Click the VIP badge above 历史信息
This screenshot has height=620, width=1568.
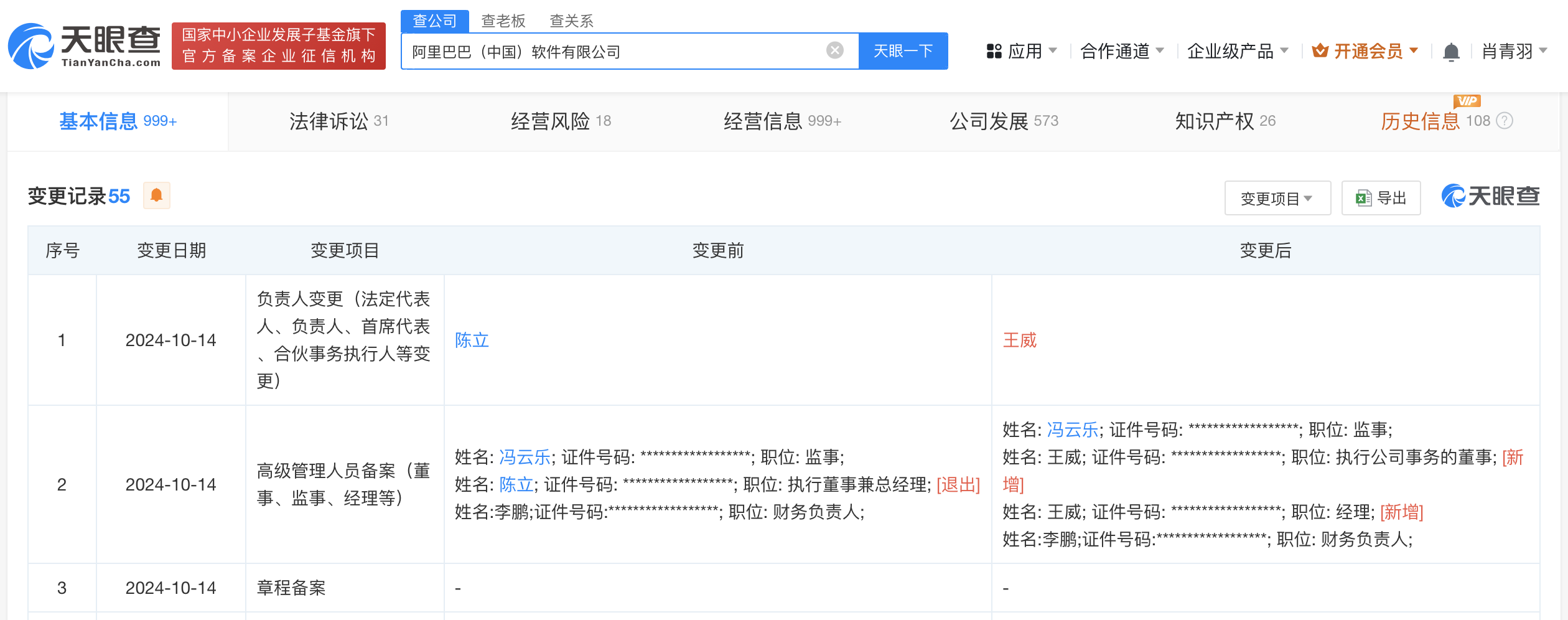pyautogui.click(x=1467, y=101)
